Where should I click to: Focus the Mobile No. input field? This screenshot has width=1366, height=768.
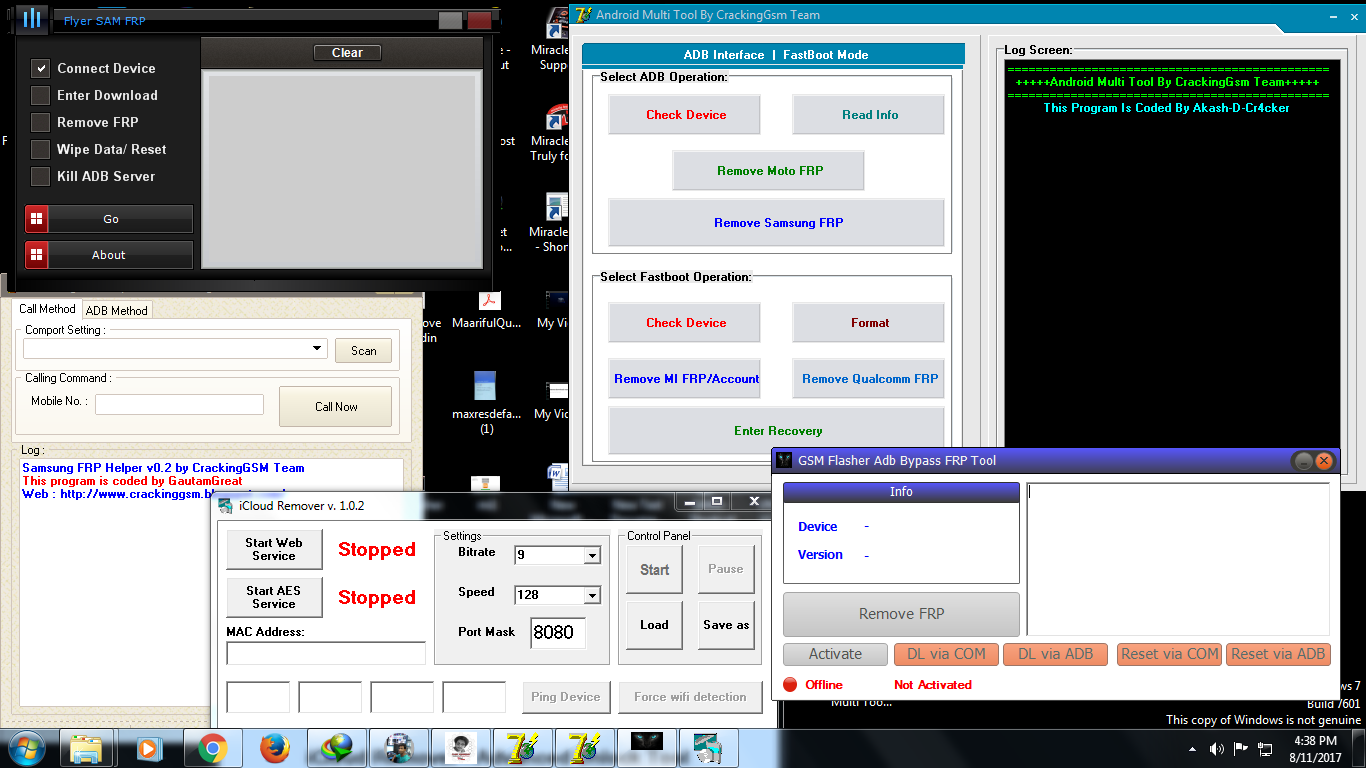coord(179,404)
